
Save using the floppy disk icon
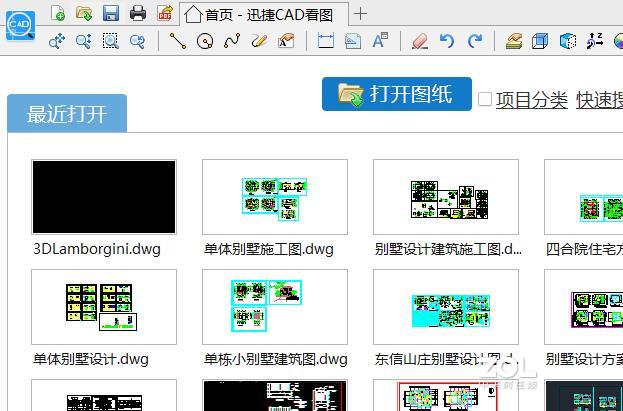[x=111, y=13]
